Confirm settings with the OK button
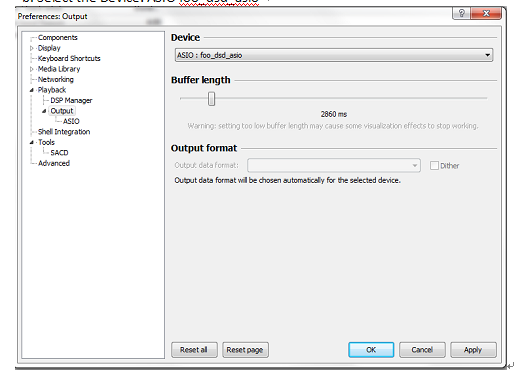527x370 pixels. (x=371, y=350)
